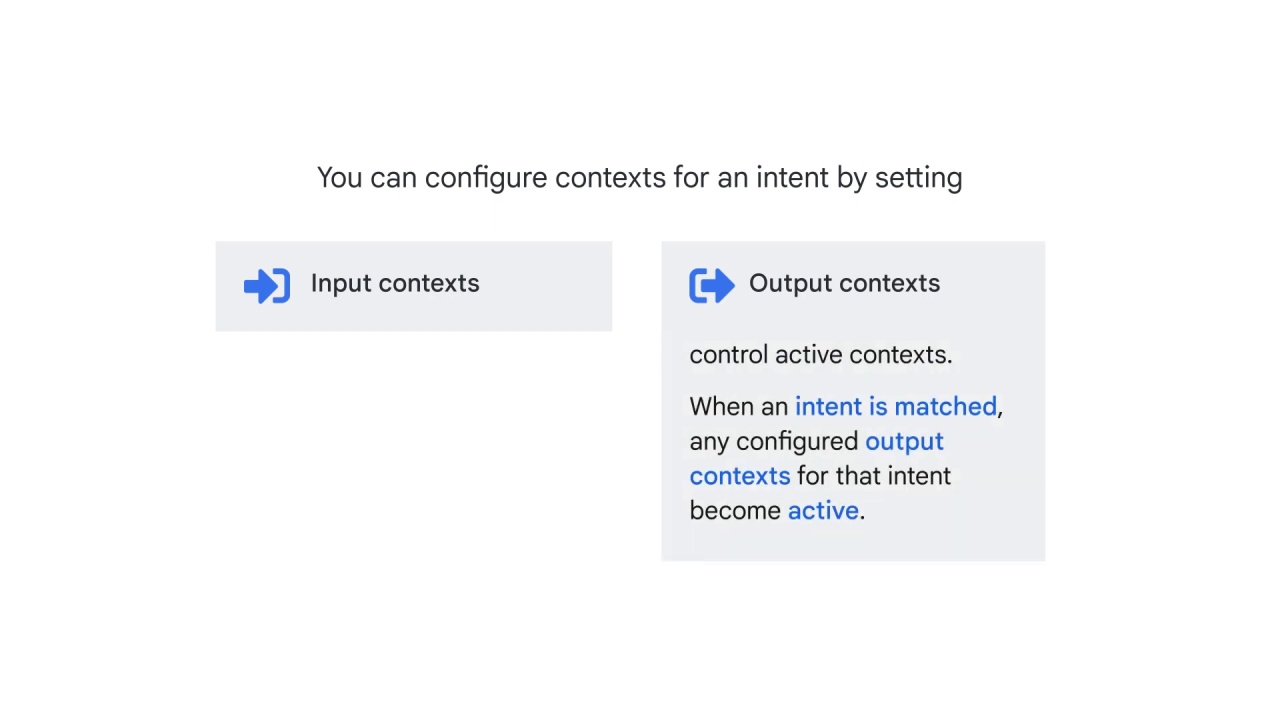Click 'for that intent' text
The width and height of the screenshot is (1280, 720).
coord(874,476)
